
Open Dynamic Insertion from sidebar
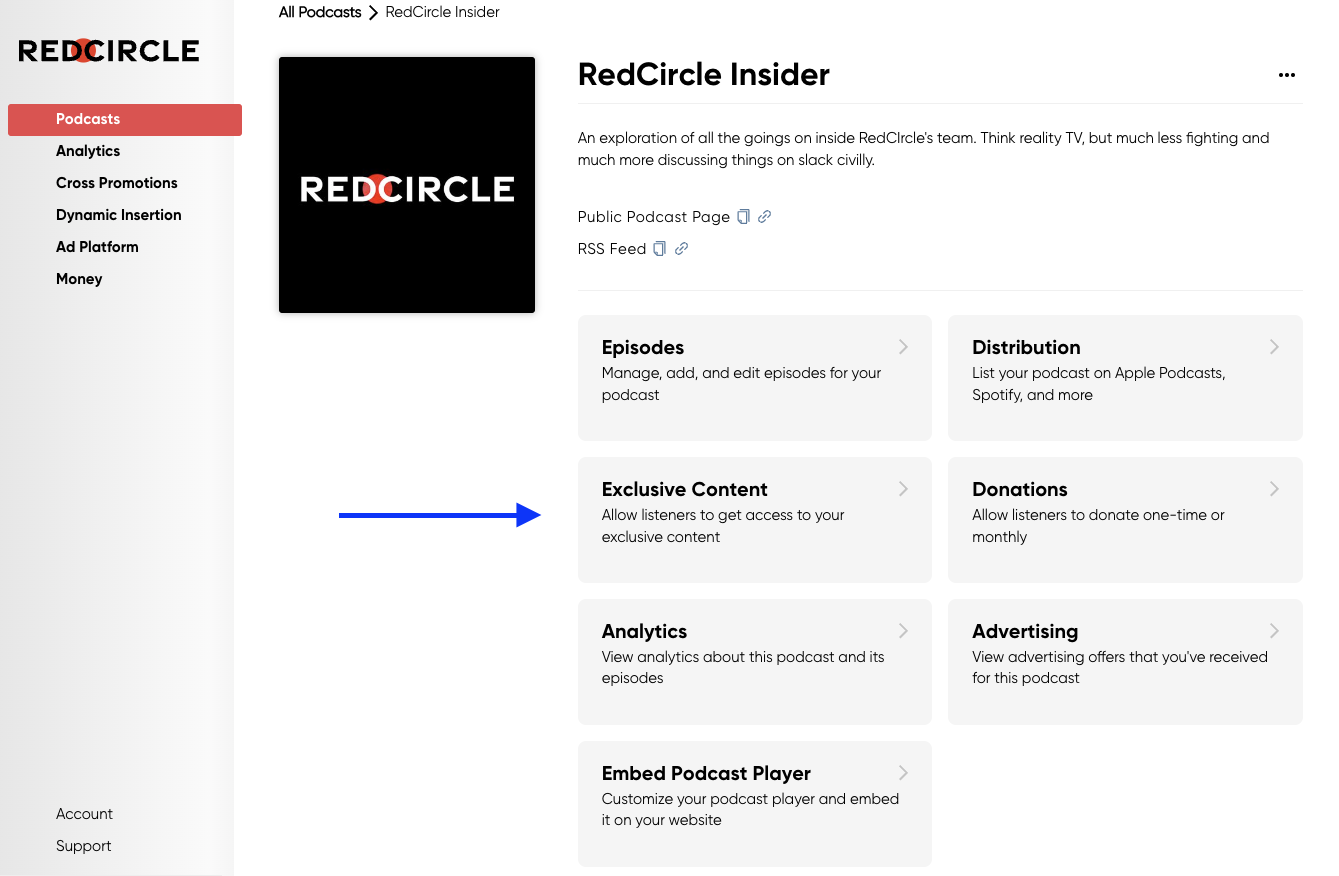(119, 215)
